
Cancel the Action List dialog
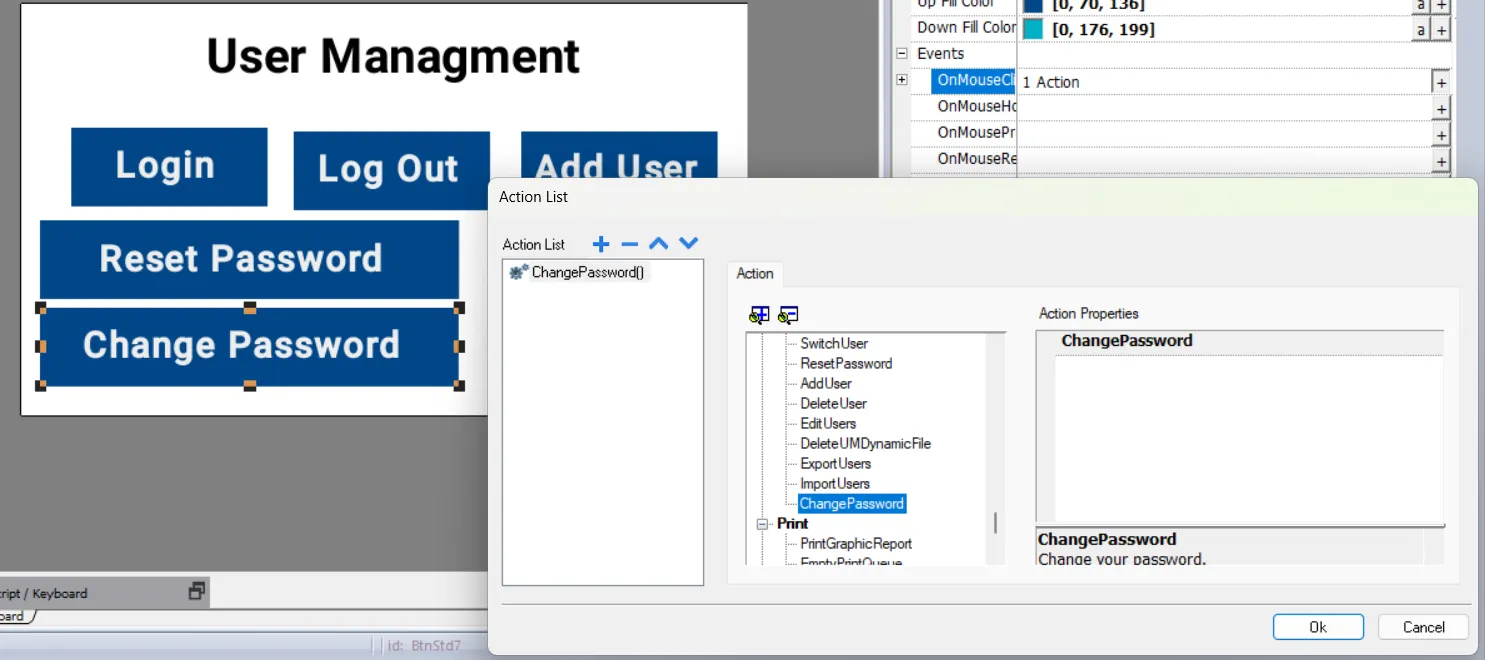coord(1423,627)
